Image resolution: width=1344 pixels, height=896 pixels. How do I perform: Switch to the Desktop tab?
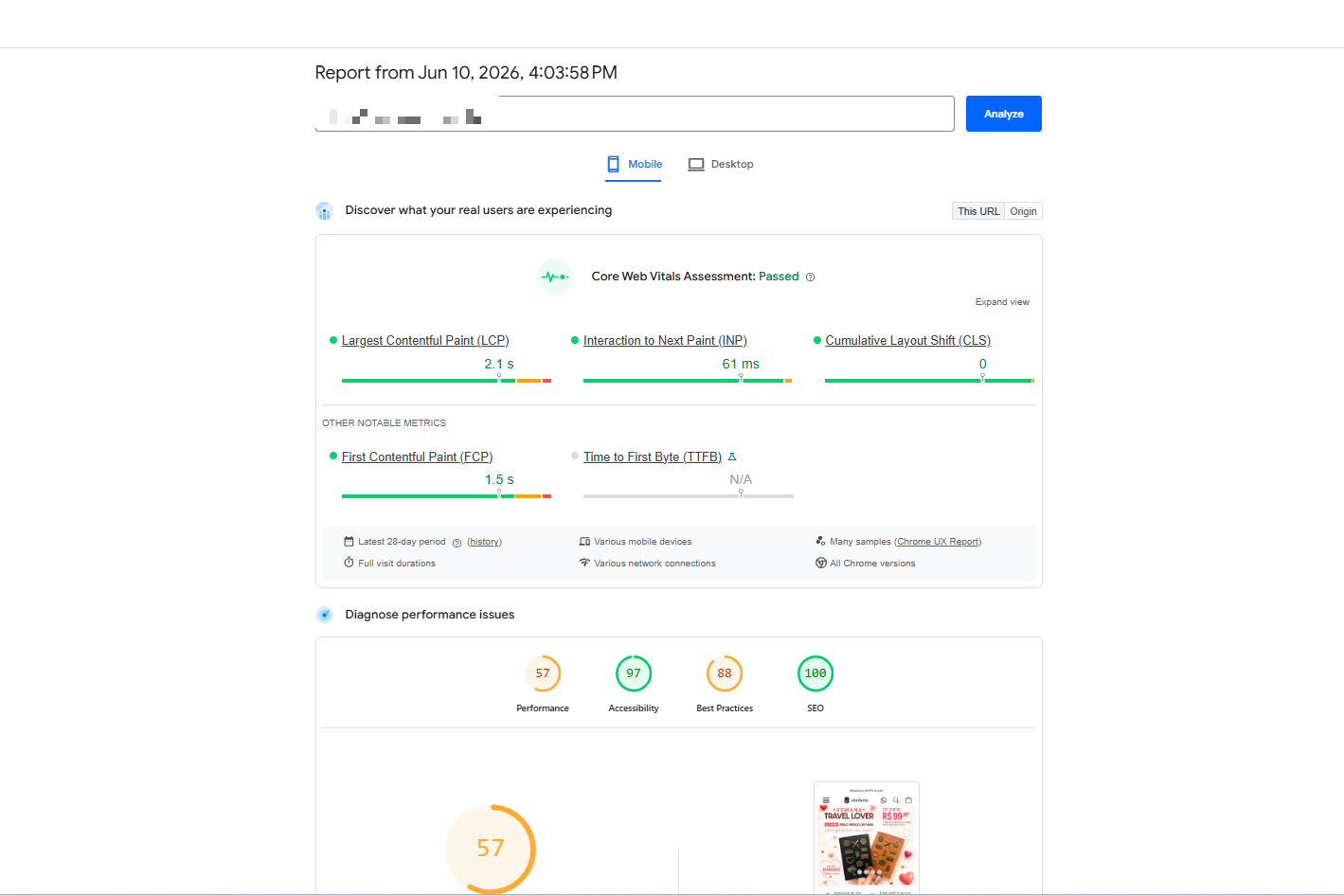coord(721,164)
